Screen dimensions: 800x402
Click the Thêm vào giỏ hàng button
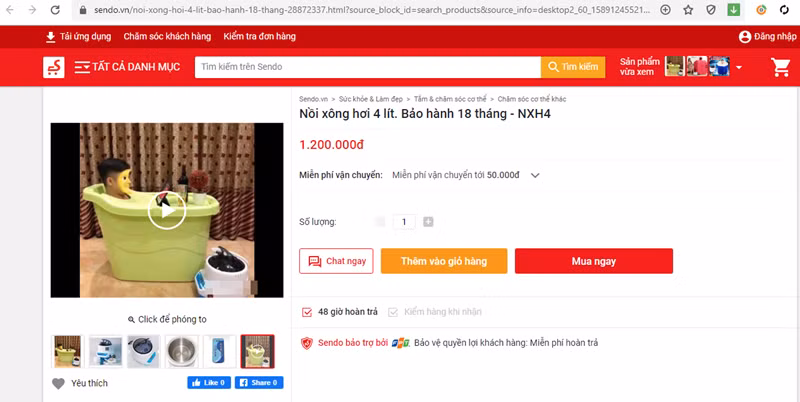444,261
